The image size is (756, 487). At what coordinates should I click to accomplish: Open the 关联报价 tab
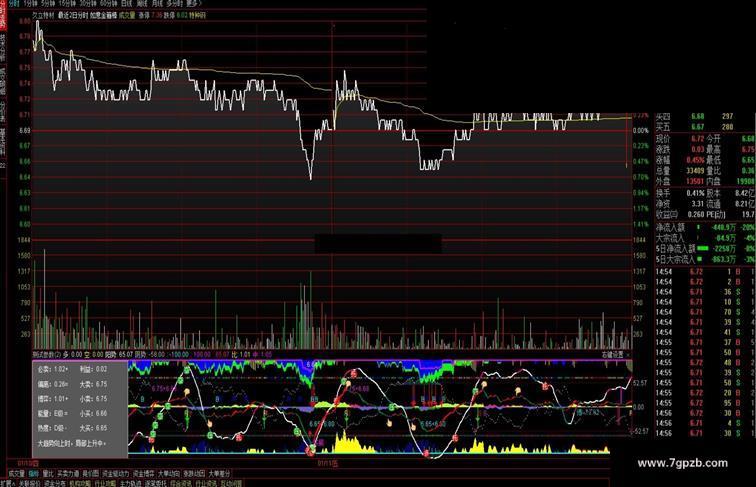point(29,483)
